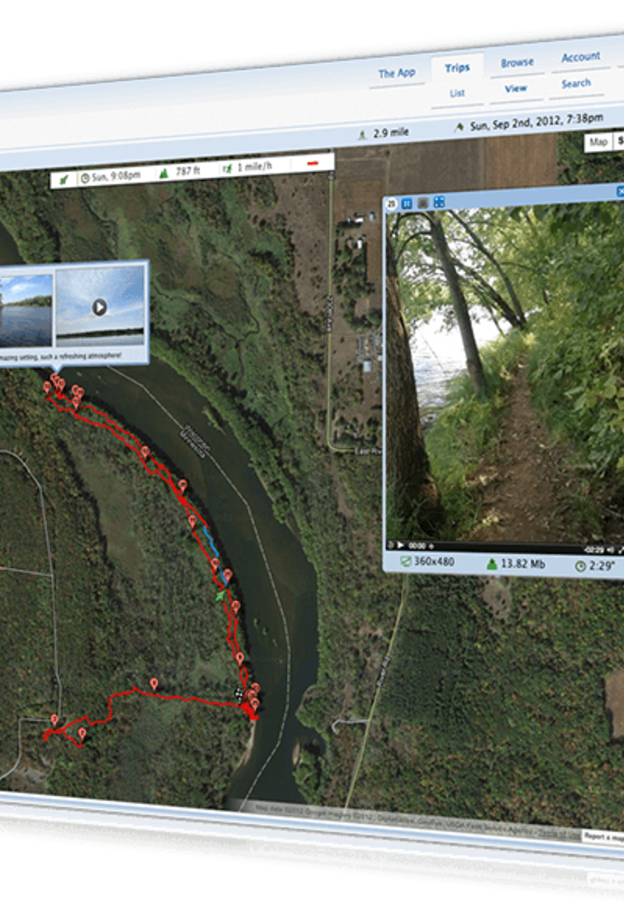Play the trail video
This screenshot has width=624, height=924.
click(x=401, y=545)
